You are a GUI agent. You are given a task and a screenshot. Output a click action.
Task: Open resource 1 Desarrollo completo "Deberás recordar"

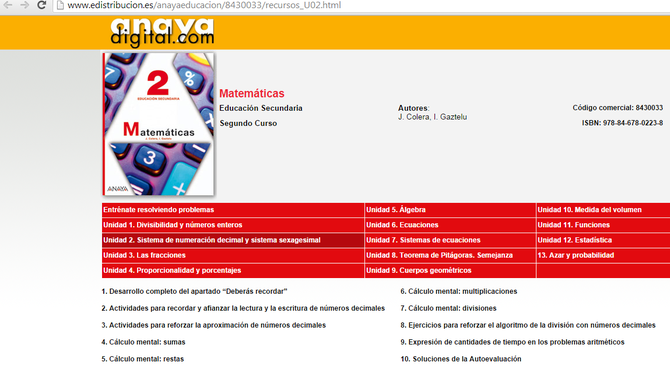(194, 291)
